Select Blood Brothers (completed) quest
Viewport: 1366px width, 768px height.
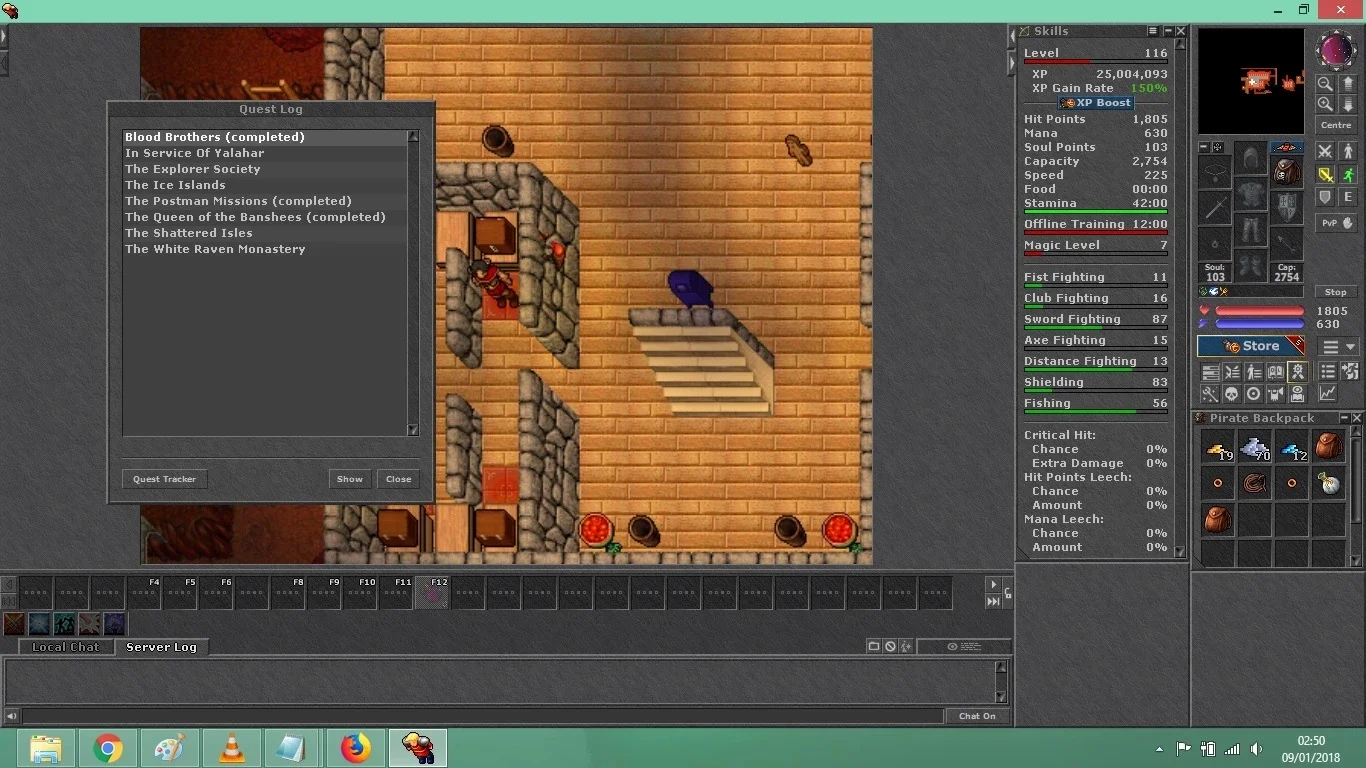pos(265,137)
